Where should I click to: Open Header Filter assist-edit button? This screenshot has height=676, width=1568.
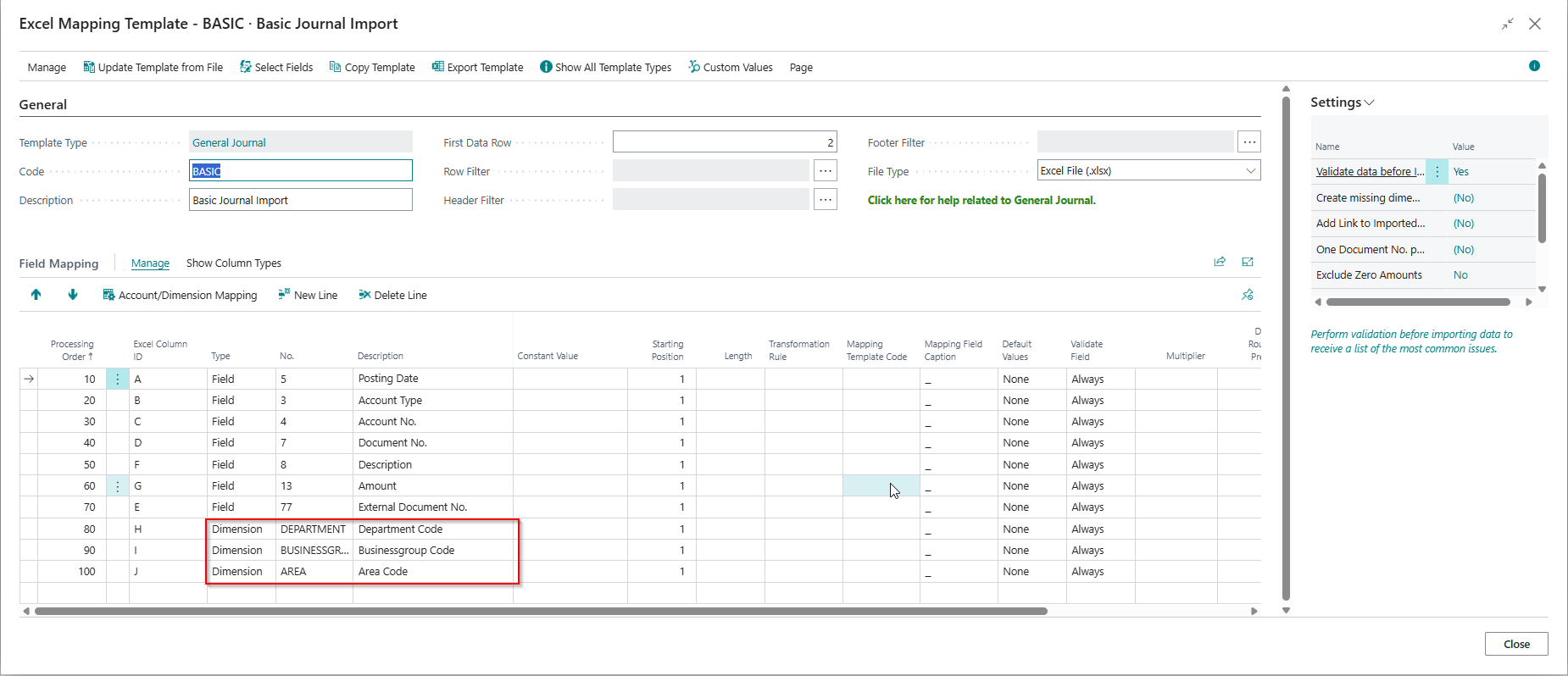coord(826,199)
